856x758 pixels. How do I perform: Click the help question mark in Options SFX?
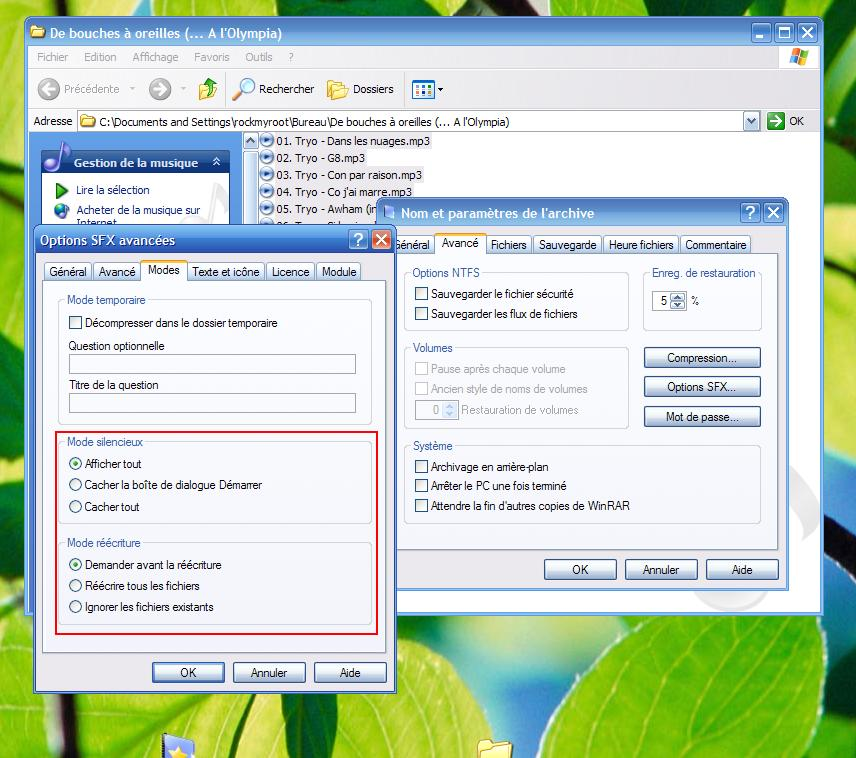click(x=358, y=240)
